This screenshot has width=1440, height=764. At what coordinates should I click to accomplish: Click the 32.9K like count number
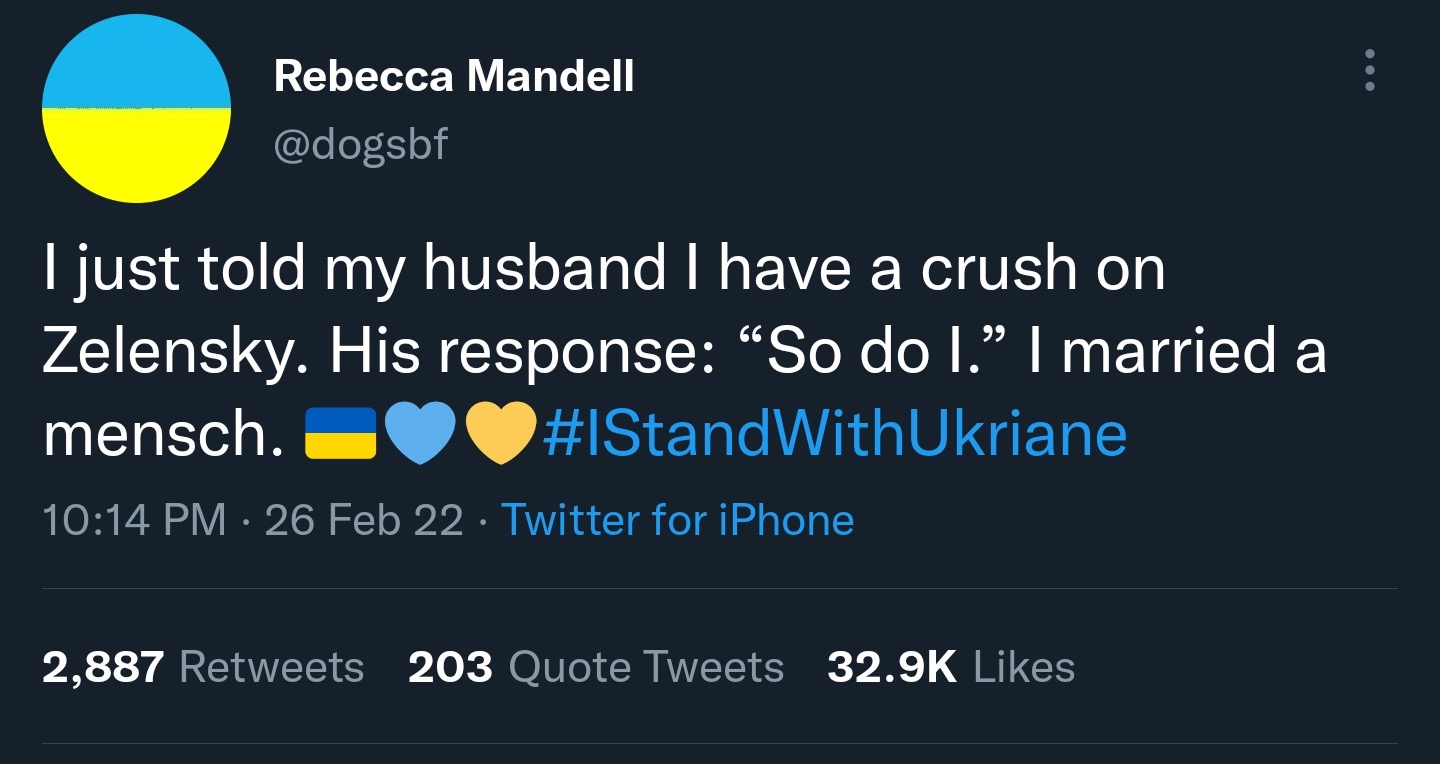coord(892,667)
